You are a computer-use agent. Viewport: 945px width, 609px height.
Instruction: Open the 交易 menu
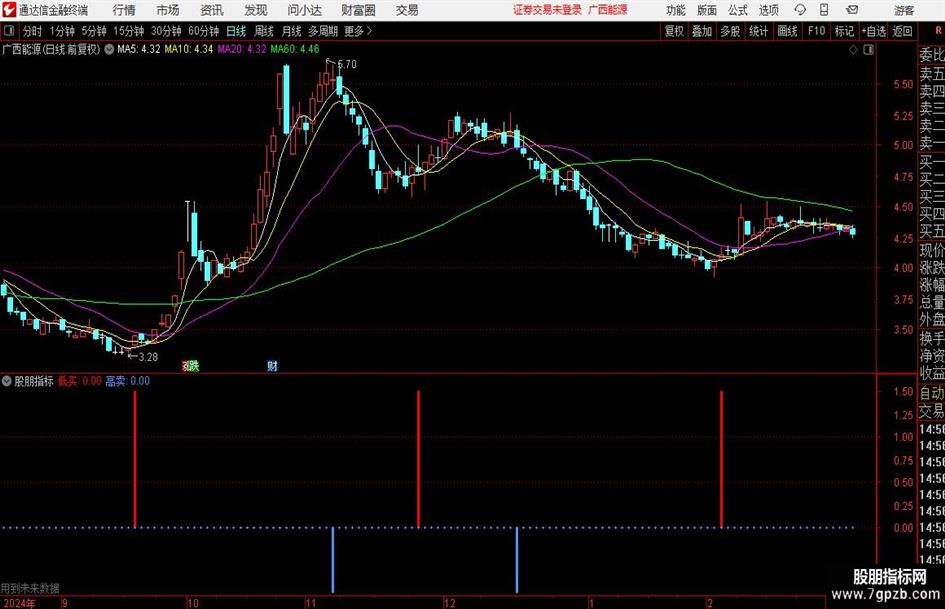point(407,10)
